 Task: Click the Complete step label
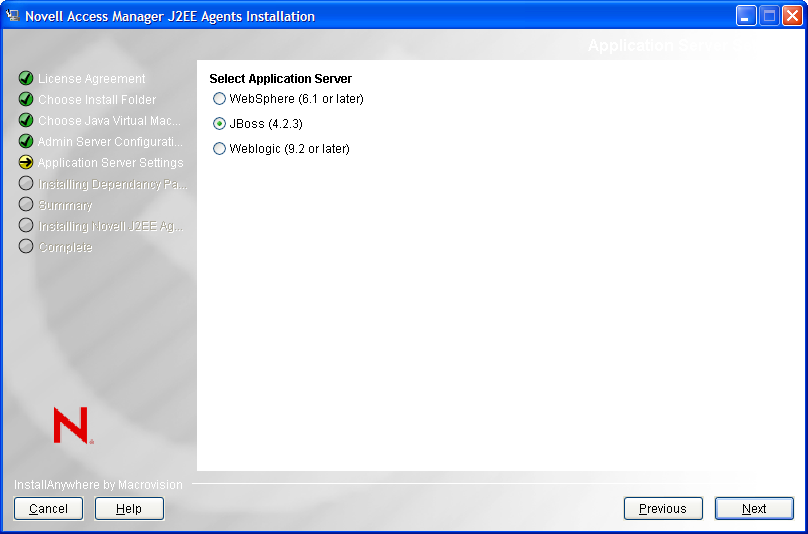pos(65,247)
